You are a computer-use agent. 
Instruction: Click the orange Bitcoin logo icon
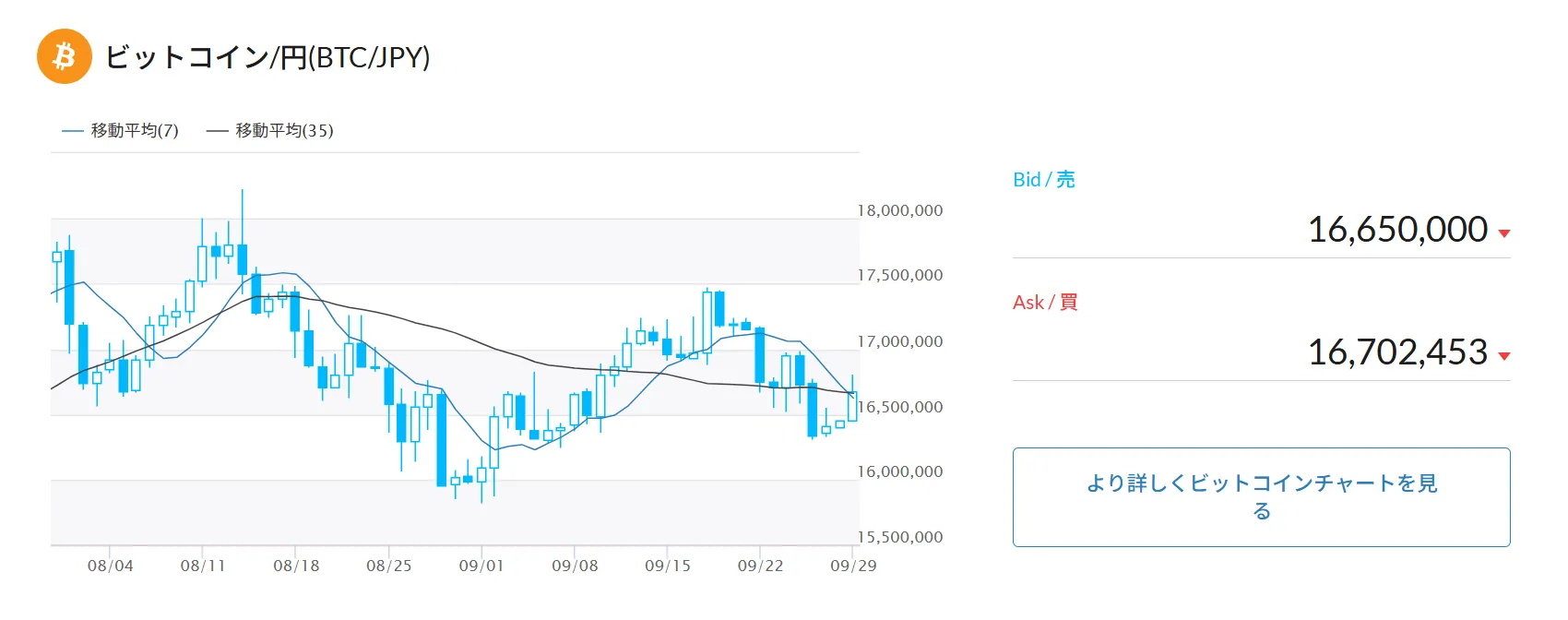coord(65,56)
